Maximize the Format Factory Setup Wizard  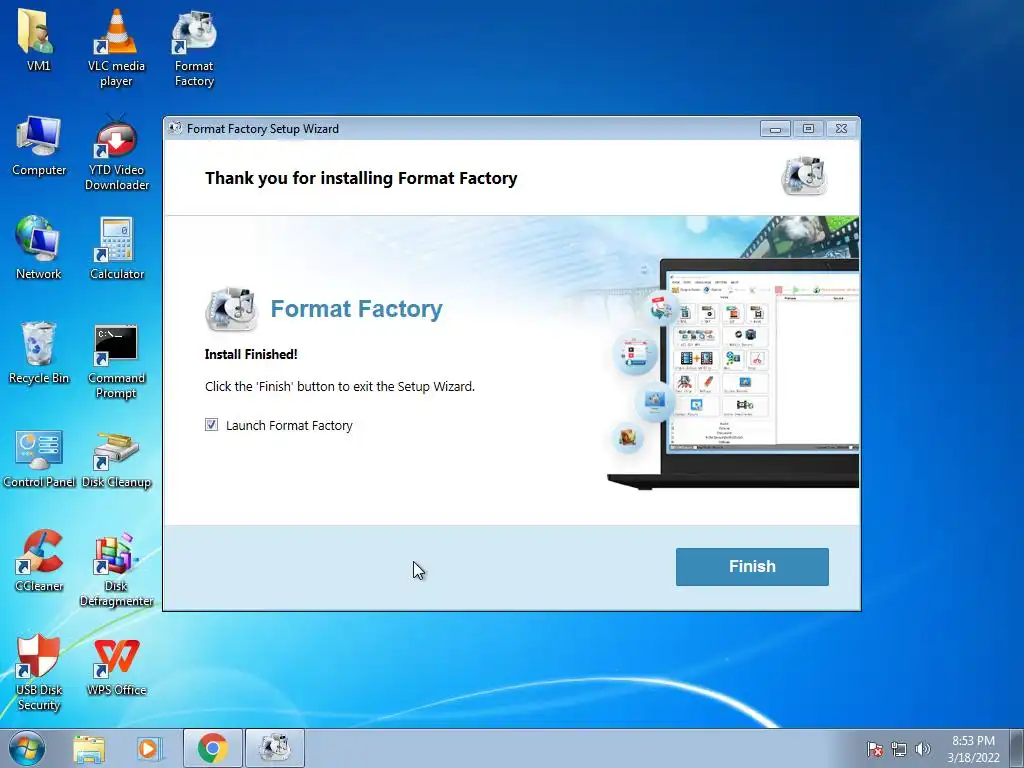[x=808, y=129]
